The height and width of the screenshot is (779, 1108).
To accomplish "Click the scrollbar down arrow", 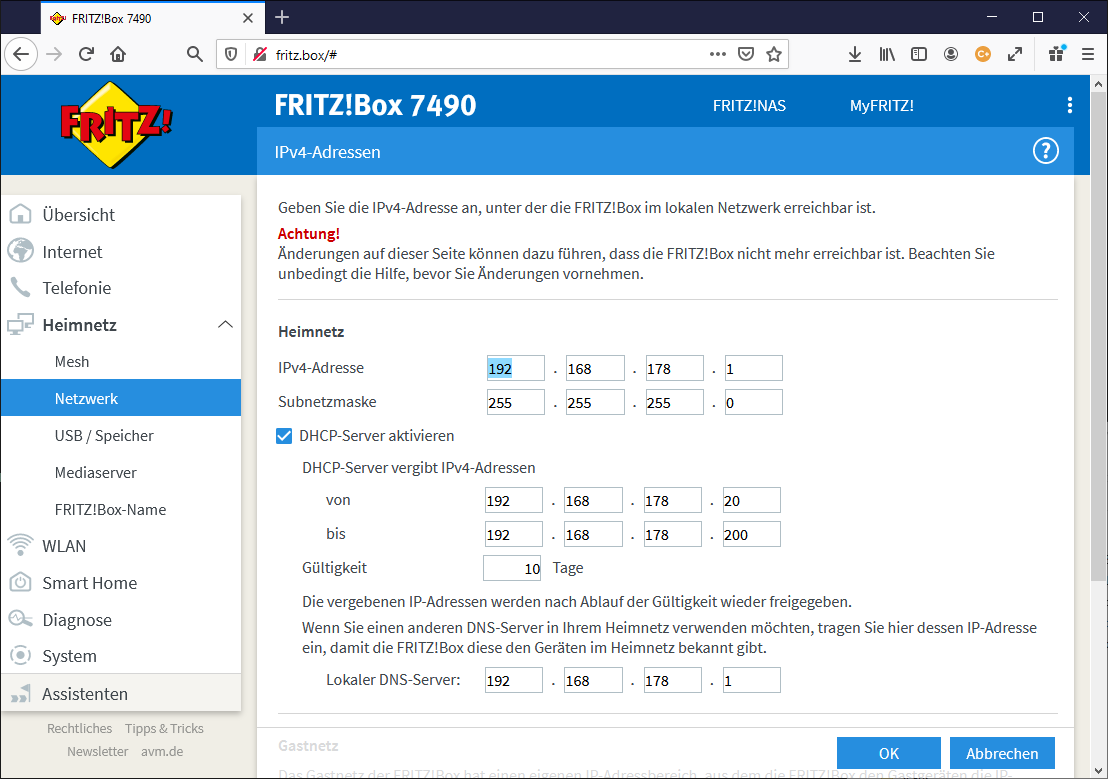I will click(x=1098, y=770).
